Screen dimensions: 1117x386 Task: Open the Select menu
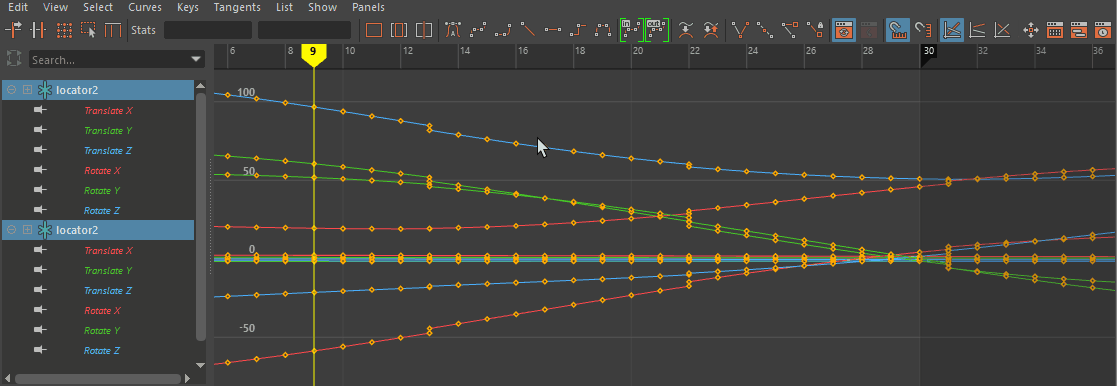(98, 7)
